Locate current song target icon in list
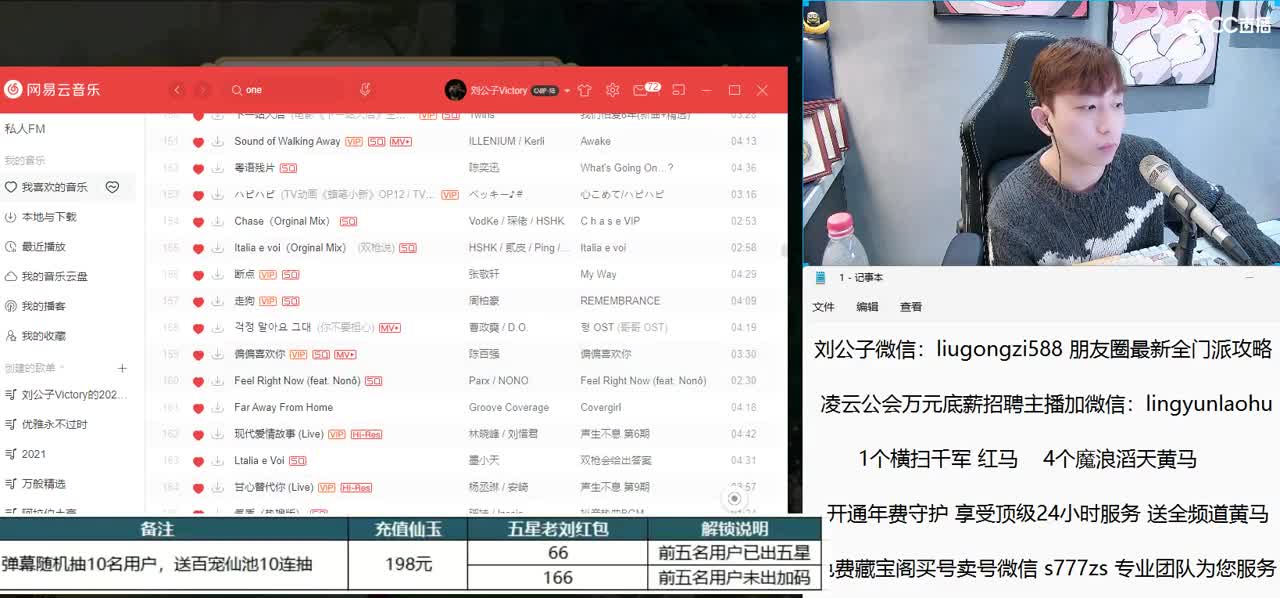This screenshot has height=598, width=1280. coord(735,498)
